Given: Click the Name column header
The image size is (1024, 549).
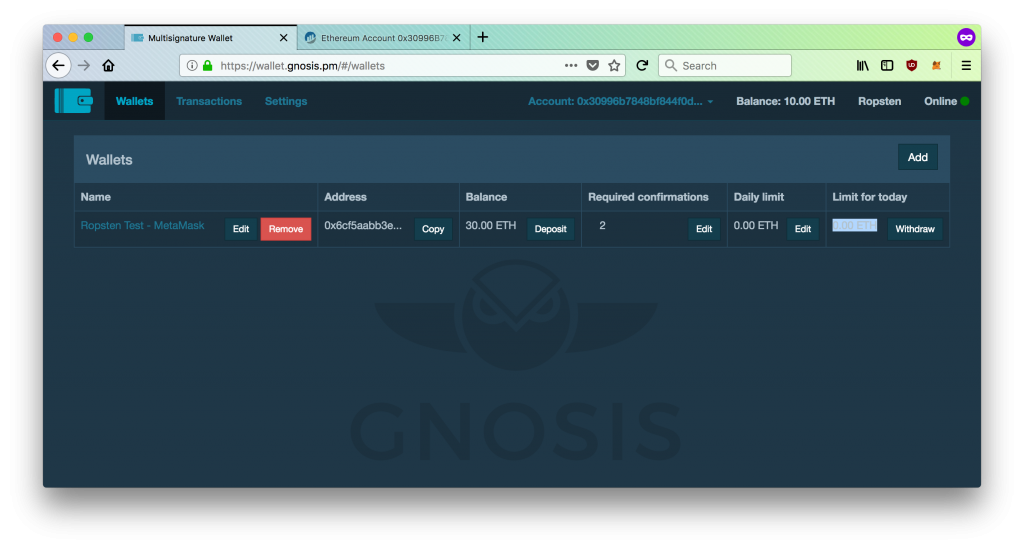Looking at the screenshot, I should [x=95, y=197].
